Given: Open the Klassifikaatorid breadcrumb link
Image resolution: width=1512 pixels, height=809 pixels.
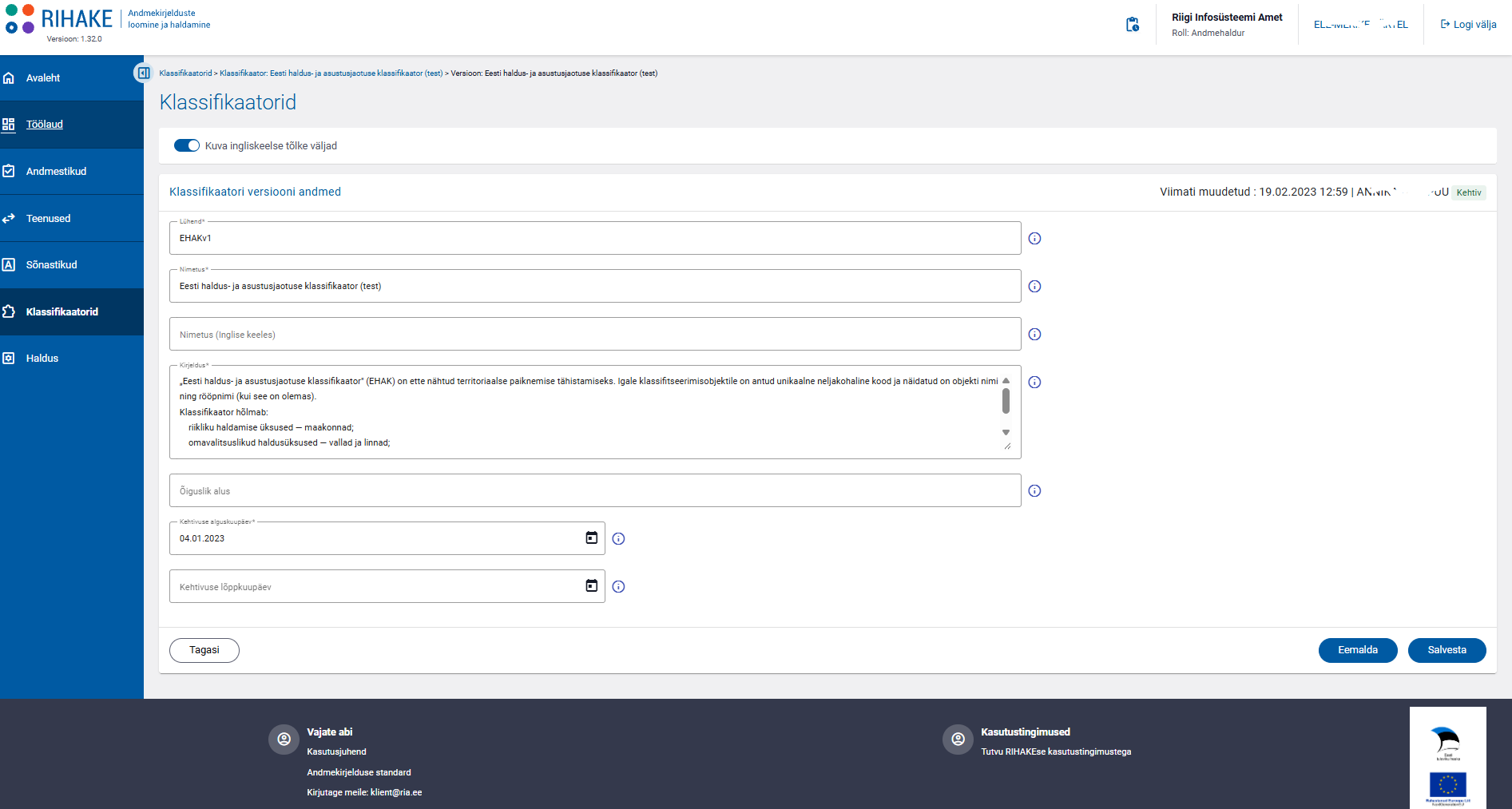Looking at the screenshot, I should 185,73.
